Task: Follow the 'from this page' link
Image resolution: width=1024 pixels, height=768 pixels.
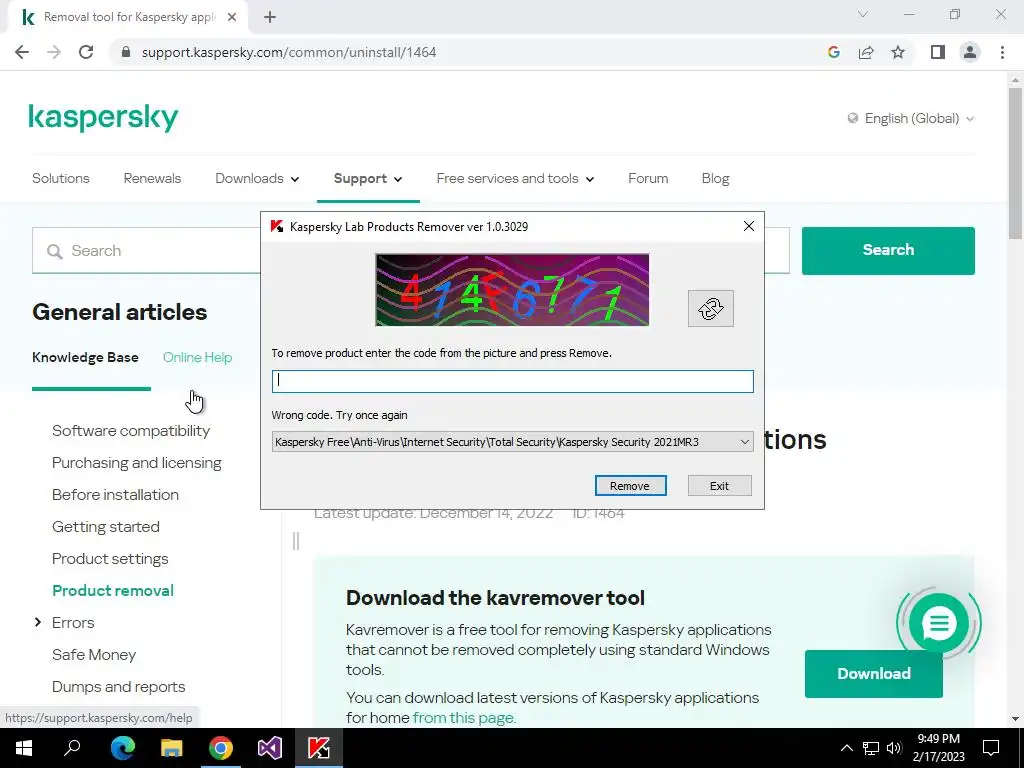Action: (x=464, y=717)
